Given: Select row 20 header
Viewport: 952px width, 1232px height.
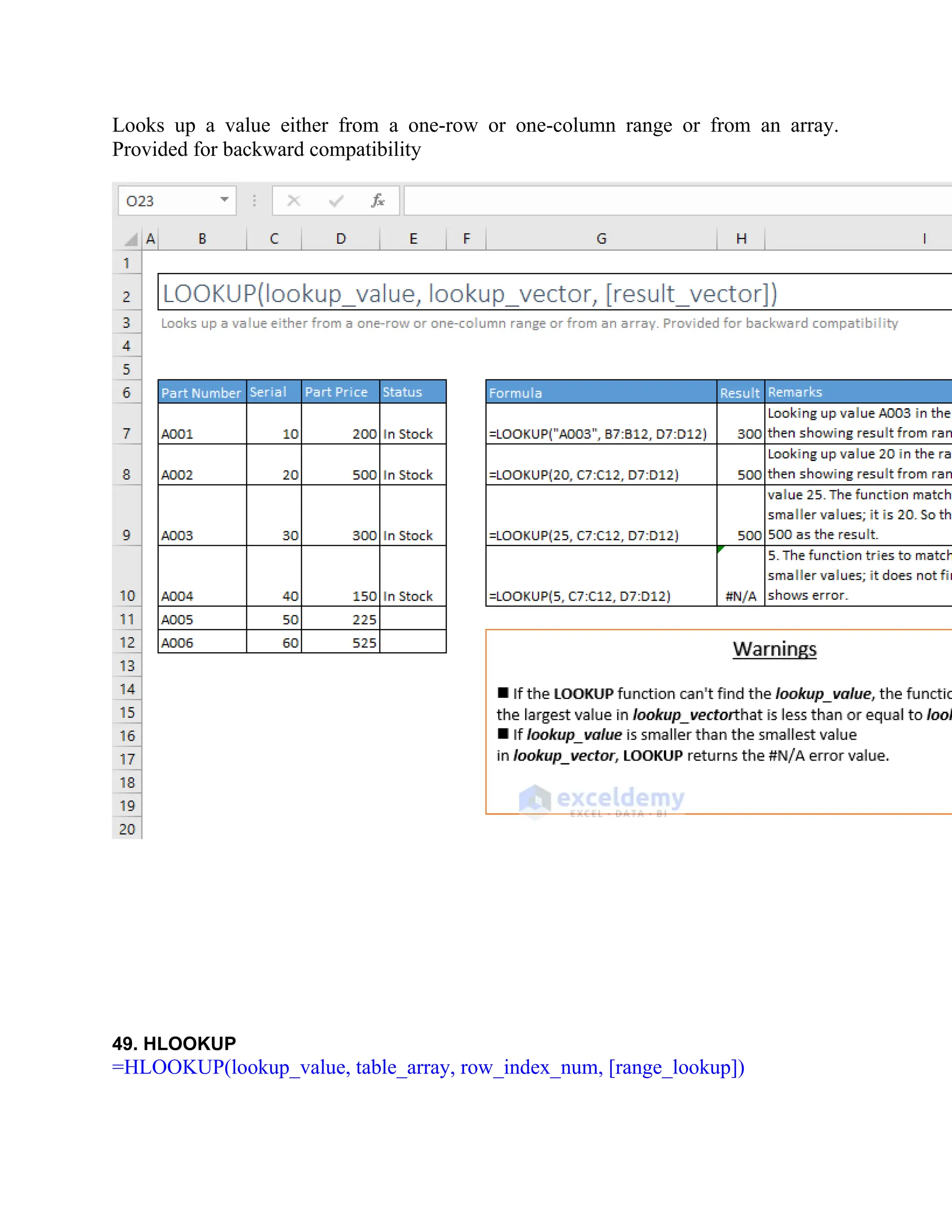Looking at the screenshot, I should coord(127,828).
